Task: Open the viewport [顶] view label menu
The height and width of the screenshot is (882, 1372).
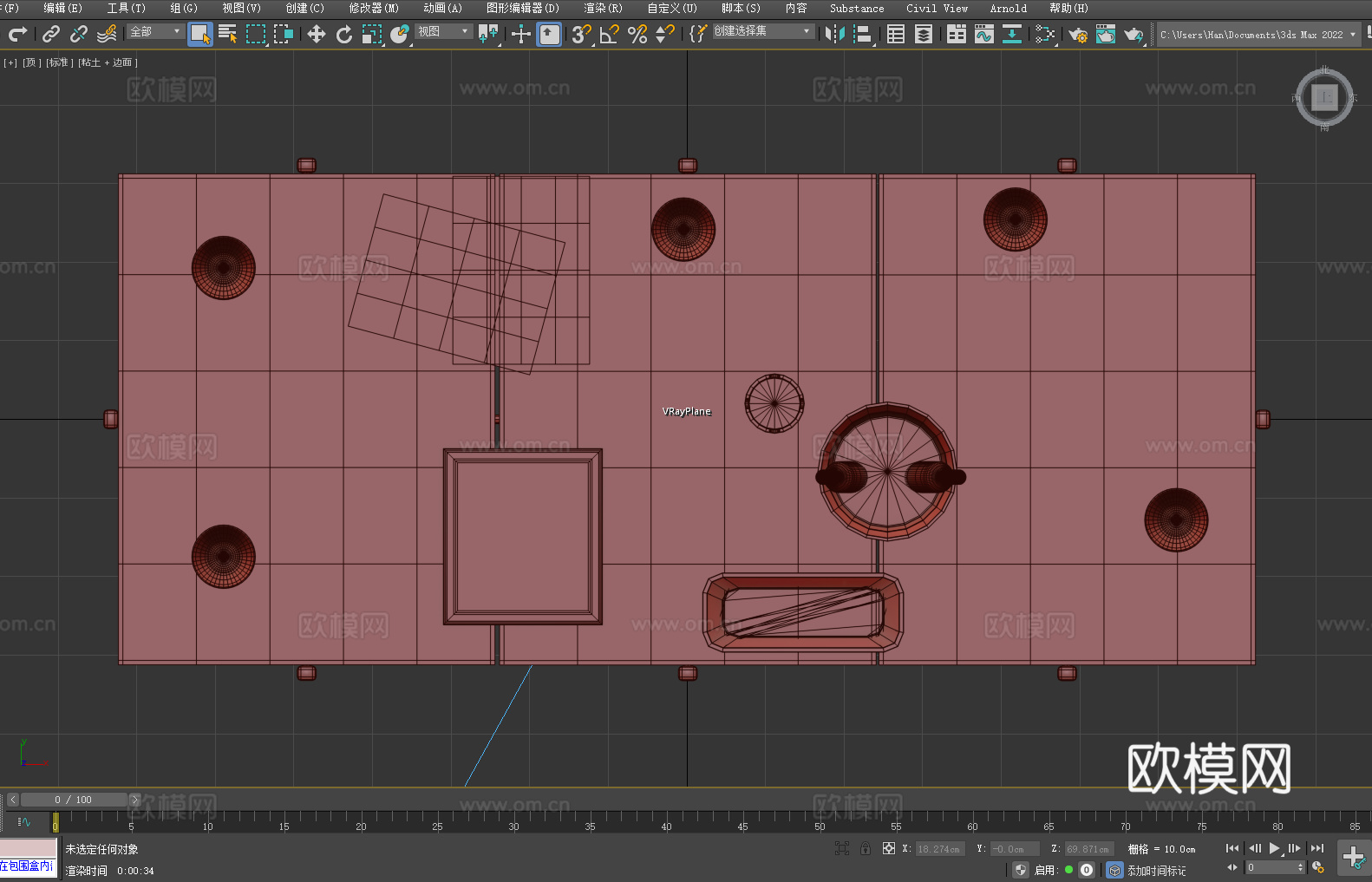Action: pos(30,62)
